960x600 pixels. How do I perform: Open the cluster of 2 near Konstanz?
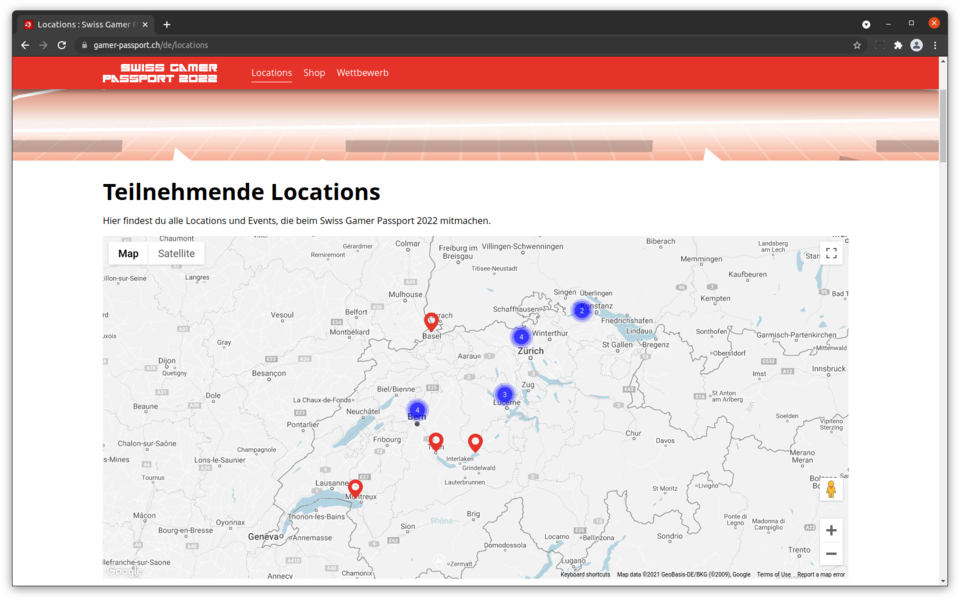582,310
